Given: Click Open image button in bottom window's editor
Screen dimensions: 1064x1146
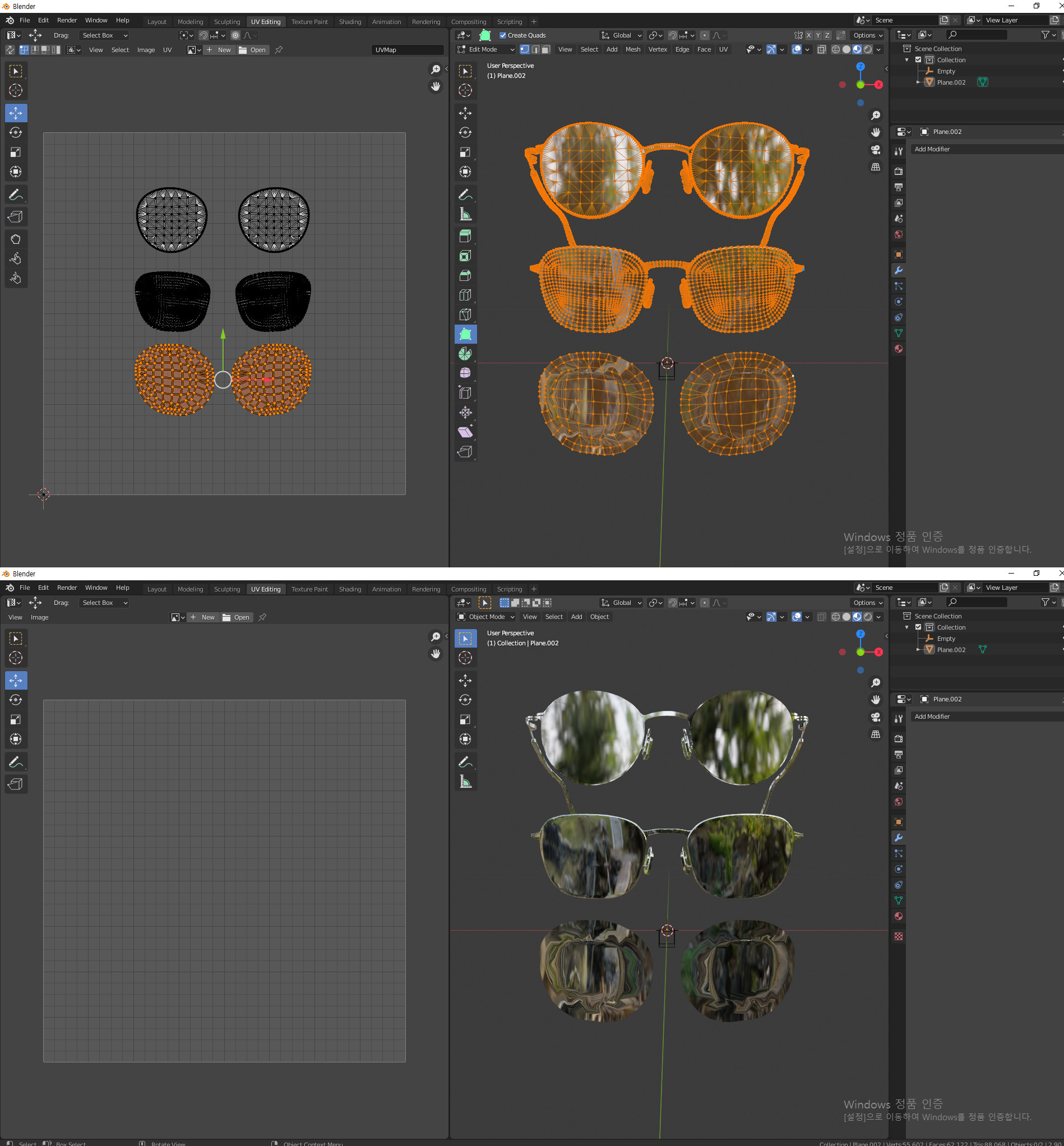Looking at the screenshot, I should tap(236, 617).
